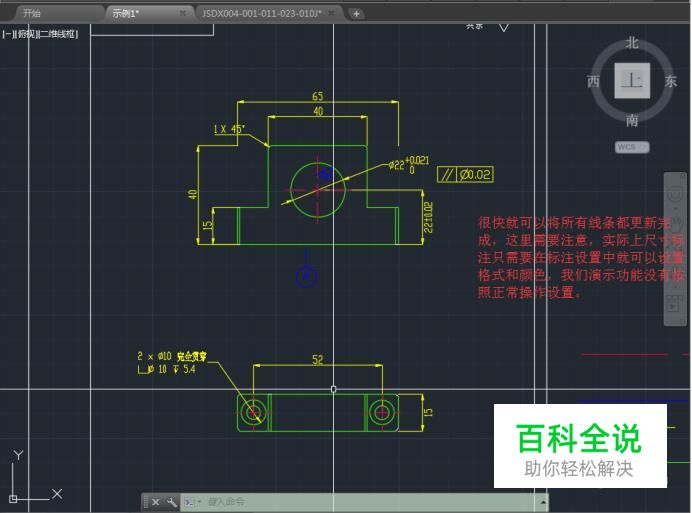692x513 pixels.
Task: Expand the command line history arrow
Action: pyautogui.click(x=543, y=502)
